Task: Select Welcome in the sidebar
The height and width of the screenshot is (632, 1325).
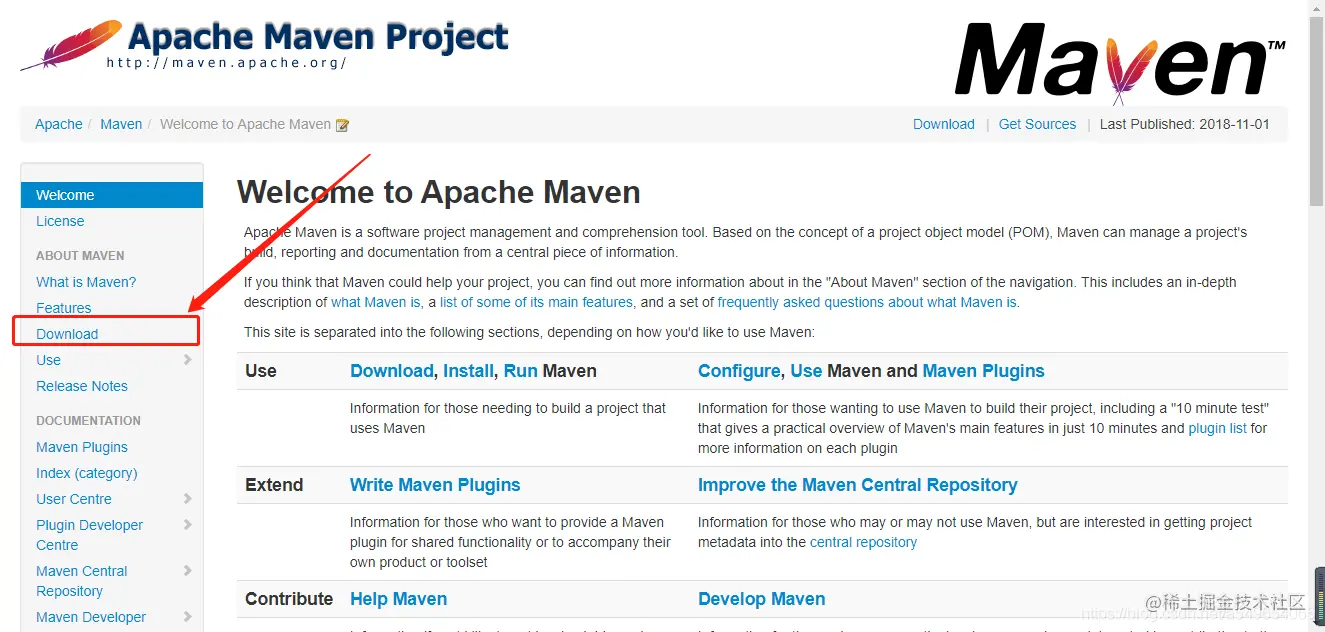Action: pos(112,195)
